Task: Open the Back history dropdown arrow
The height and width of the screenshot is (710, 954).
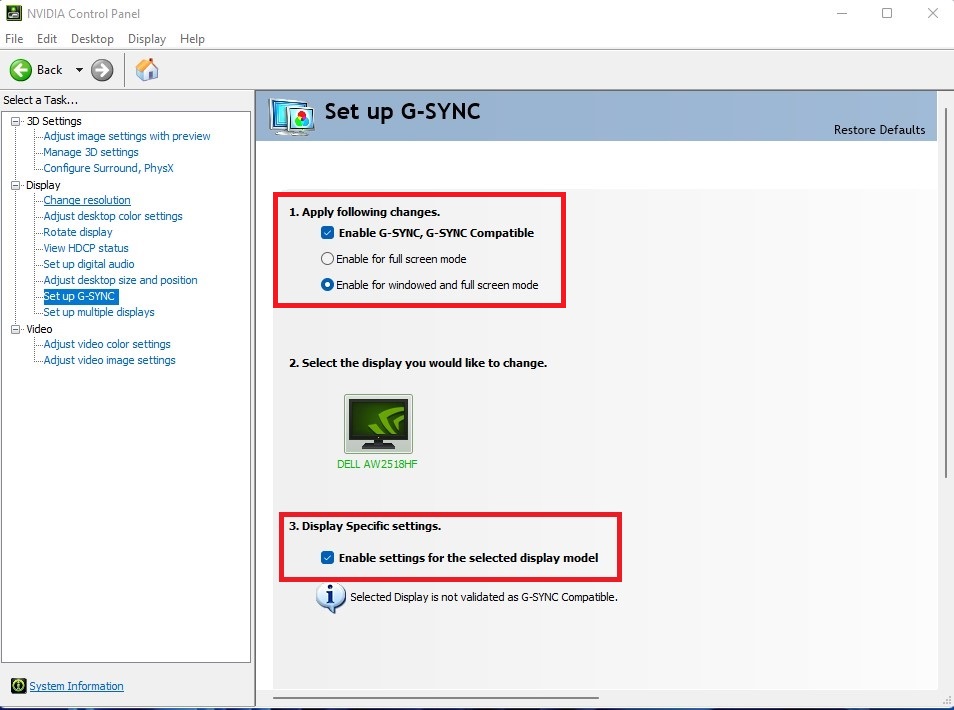Action: [79, 70]
